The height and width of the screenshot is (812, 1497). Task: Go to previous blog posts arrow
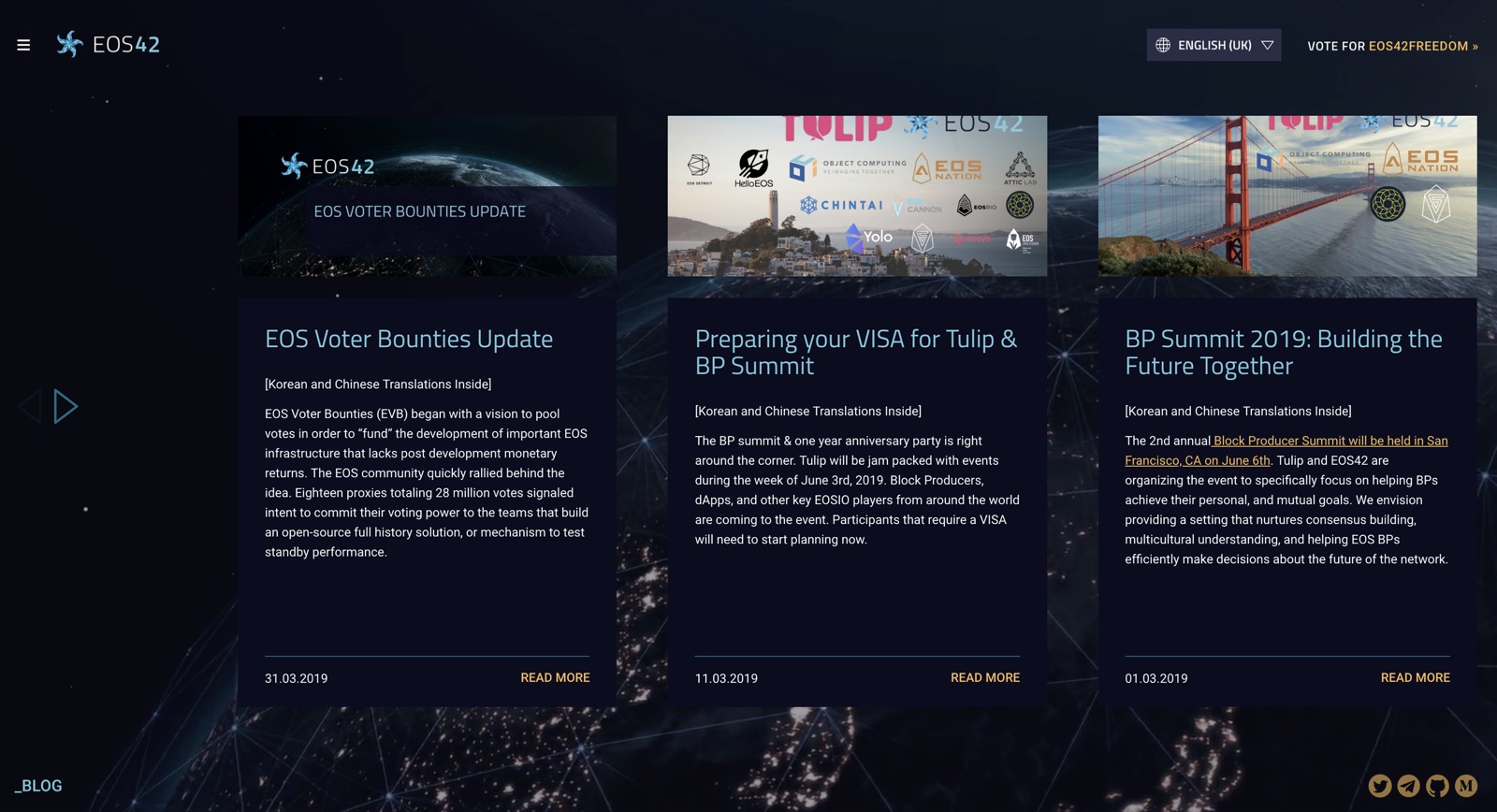pyautogui.click(x=30, y=407)
